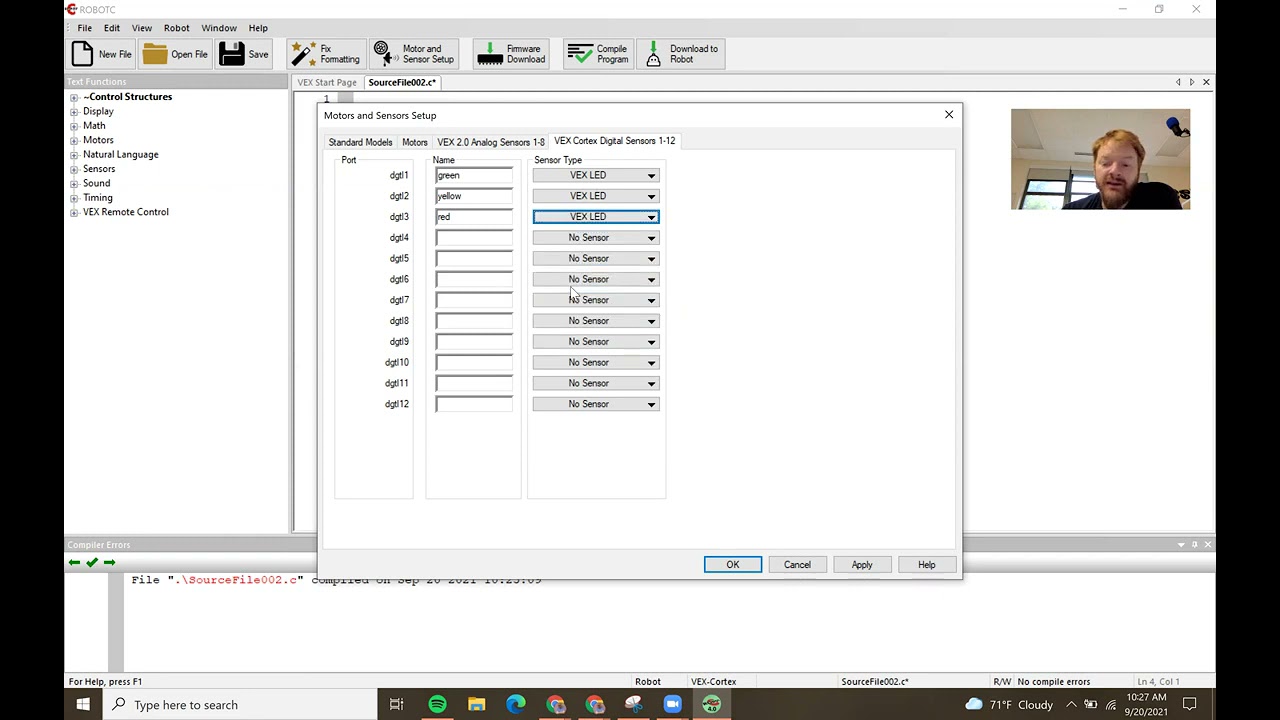1280x720 pixels.
Task: Expand the Display tree node
Action: coord(74,112)
